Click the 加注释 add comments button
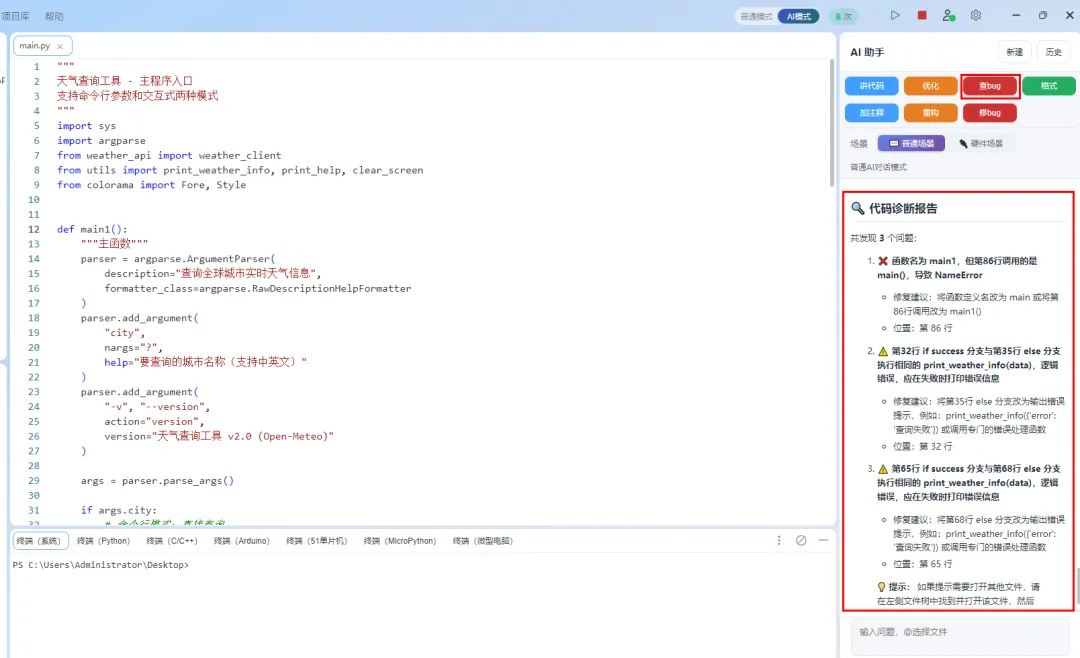 pos(871,112)
